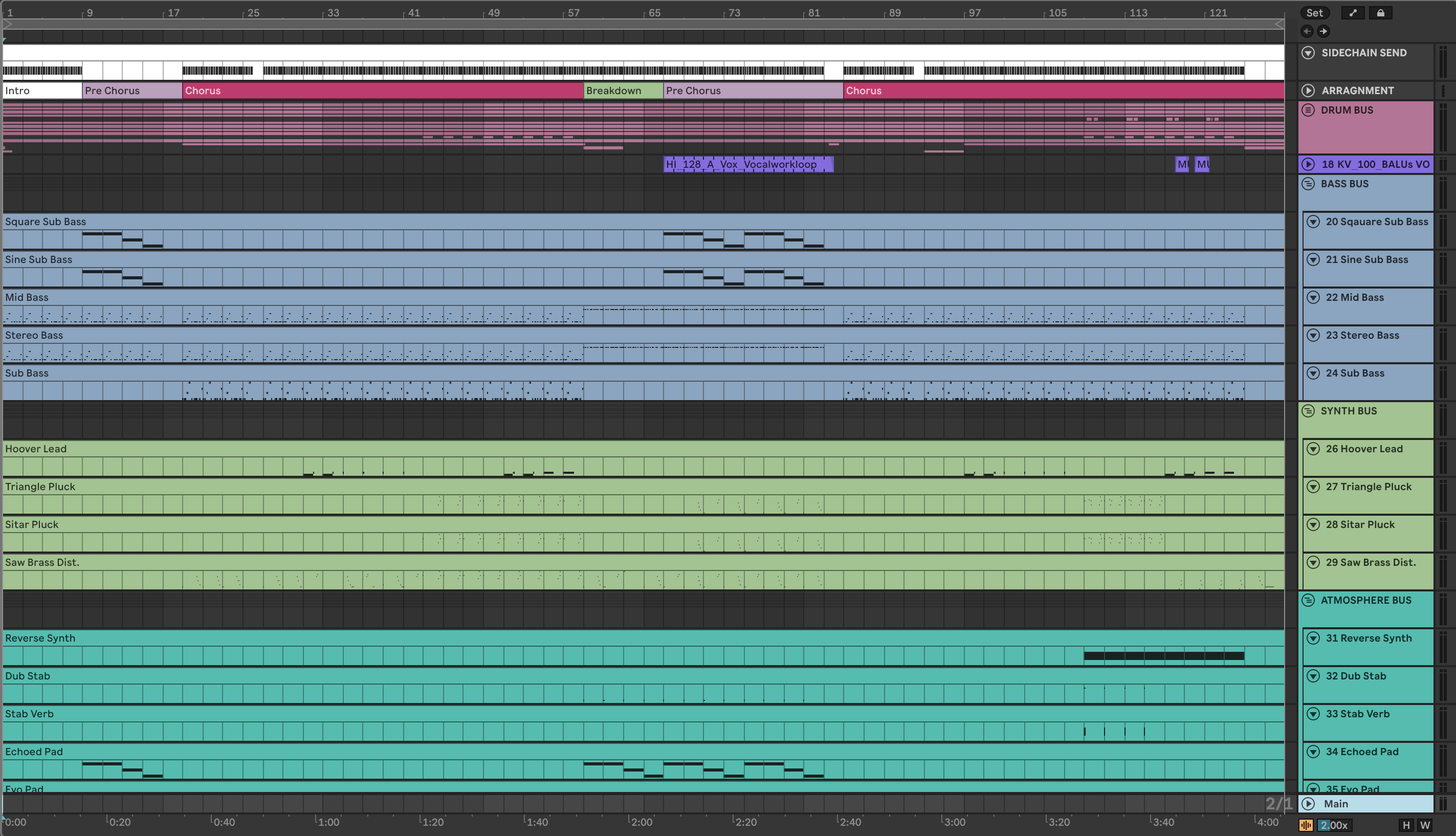This screenshot has width=1456, height=836.
Task: Toggle the Optimize Arrangement Width W button
Action: click(x=1425, y=825)
